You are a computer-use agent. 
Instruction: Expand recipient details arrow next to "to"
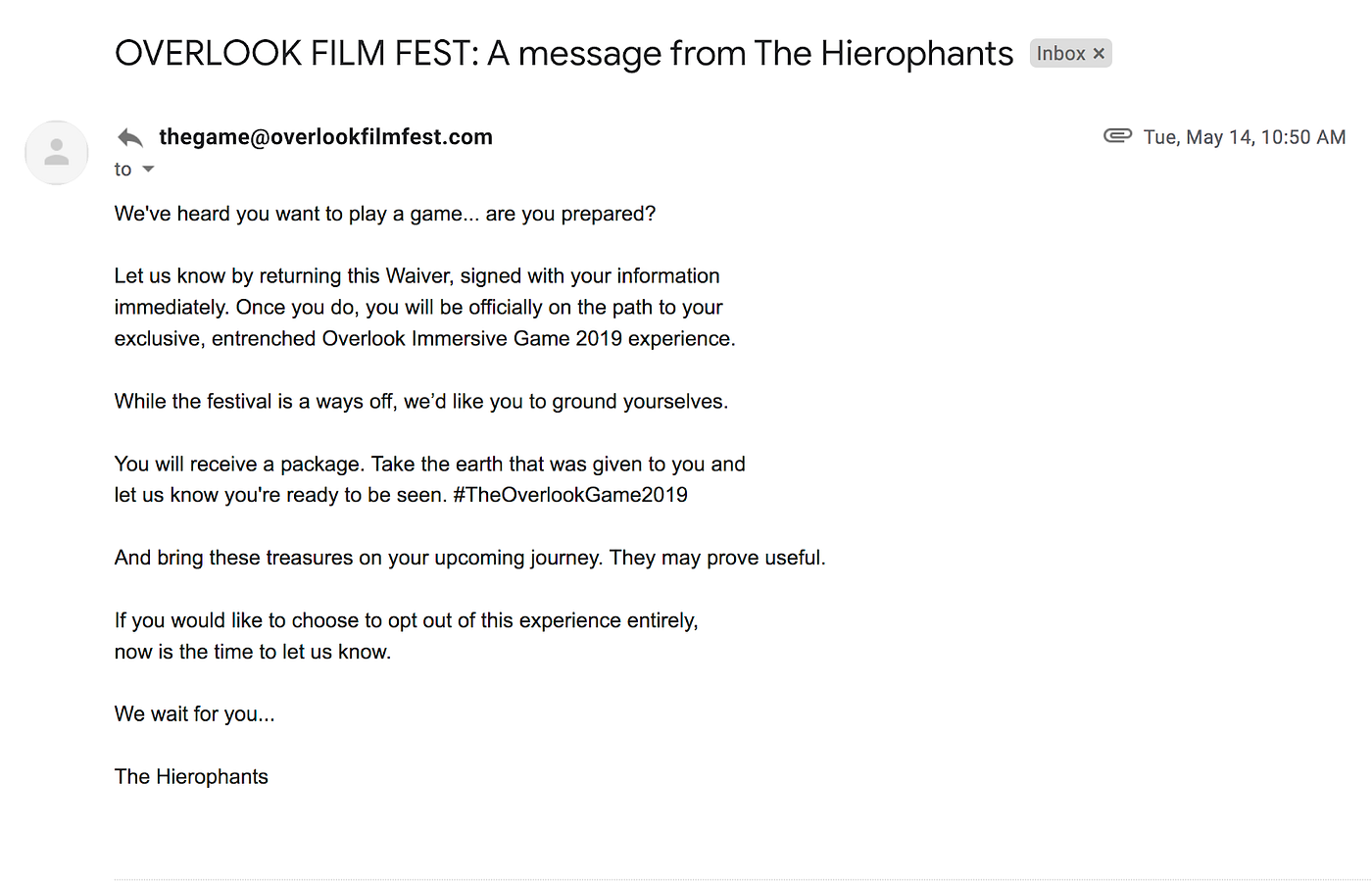click(149, 170)
